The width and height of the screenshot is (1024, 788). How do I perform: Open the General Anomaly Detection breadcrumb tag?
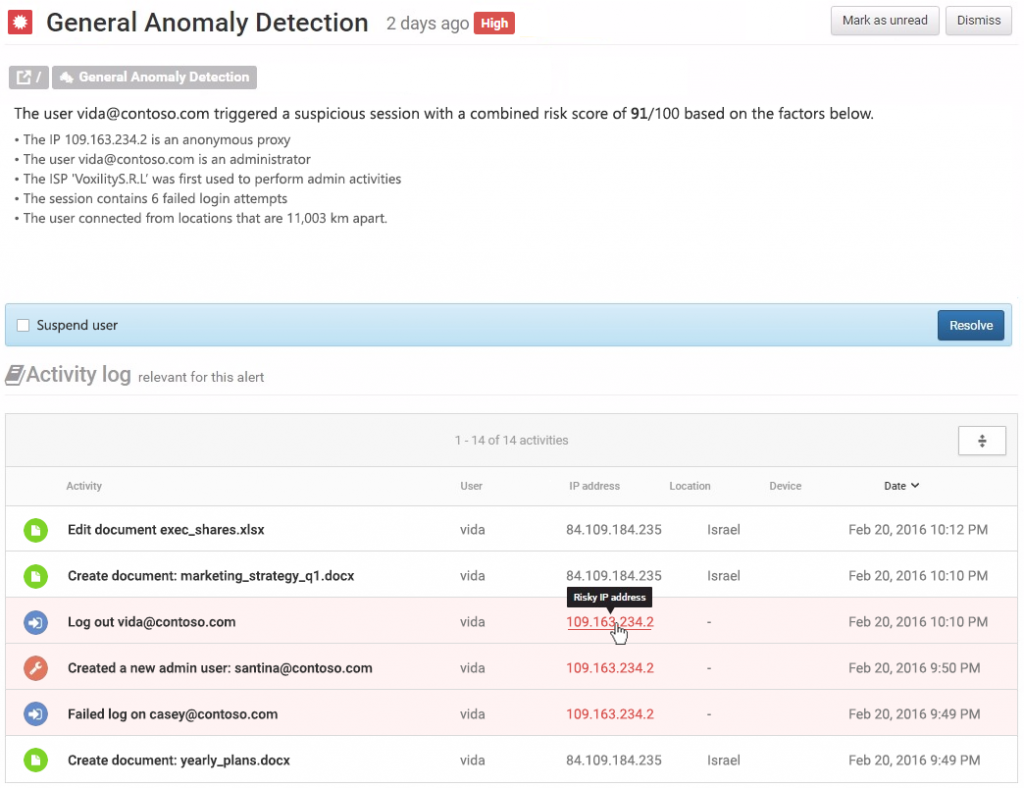point(154,77)
